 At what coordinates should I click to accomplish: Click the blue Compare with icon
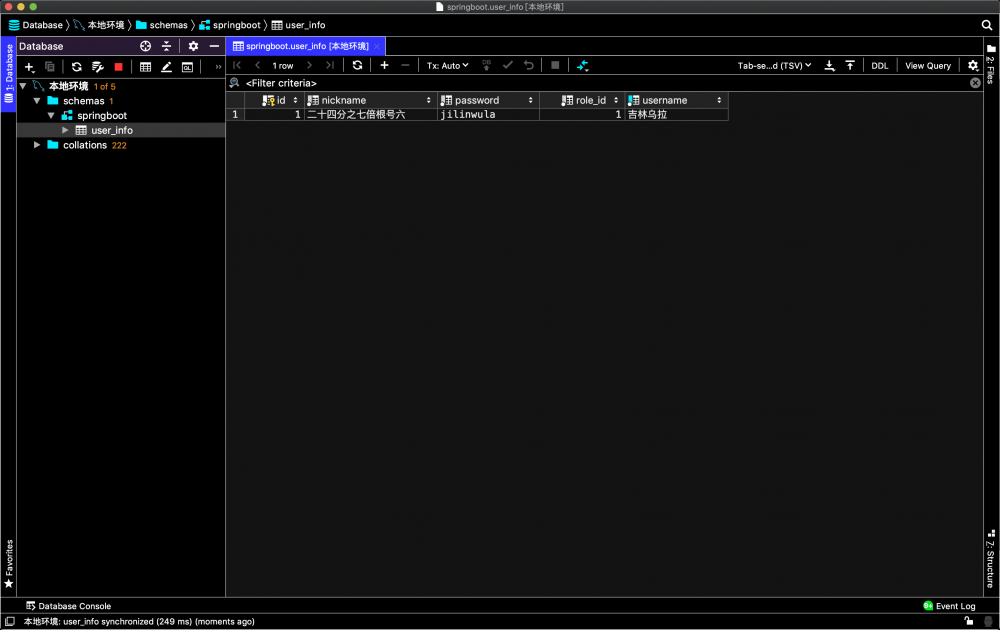pos(582,66)
